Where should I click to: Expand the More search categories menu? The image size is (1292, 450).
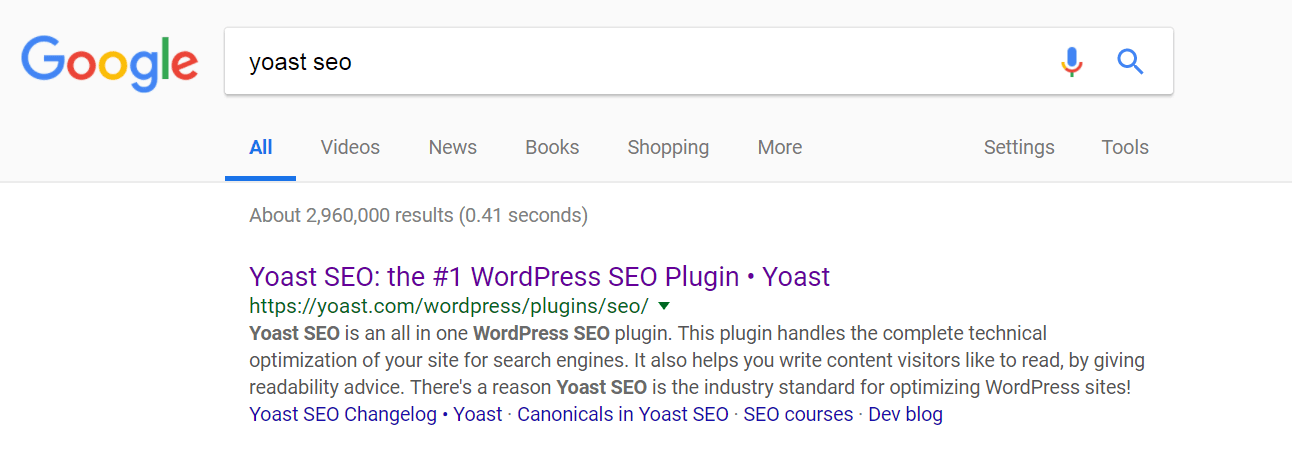coord(779,147)
